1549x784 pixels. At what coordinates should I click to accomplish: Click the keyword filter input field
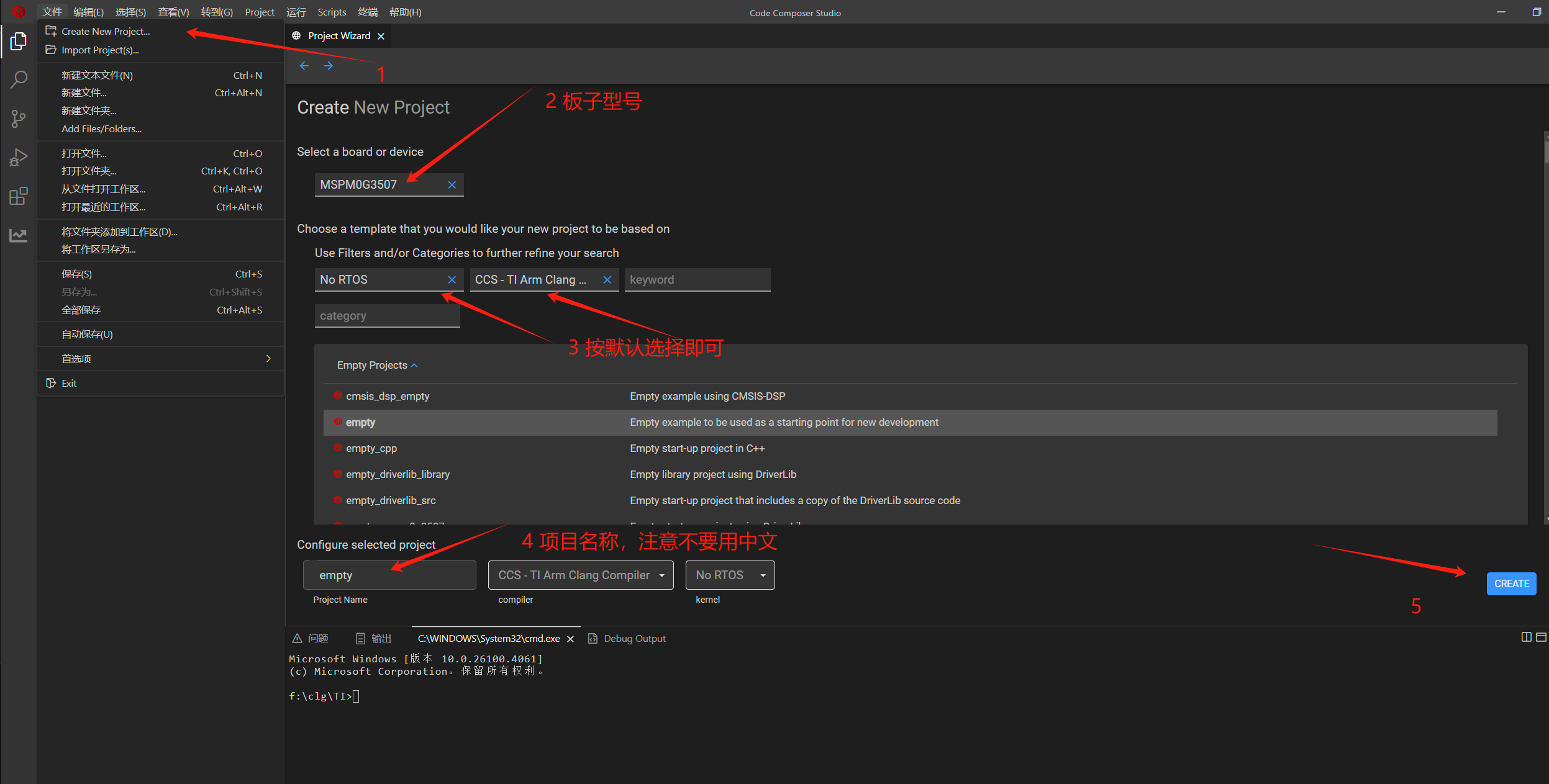697,280
